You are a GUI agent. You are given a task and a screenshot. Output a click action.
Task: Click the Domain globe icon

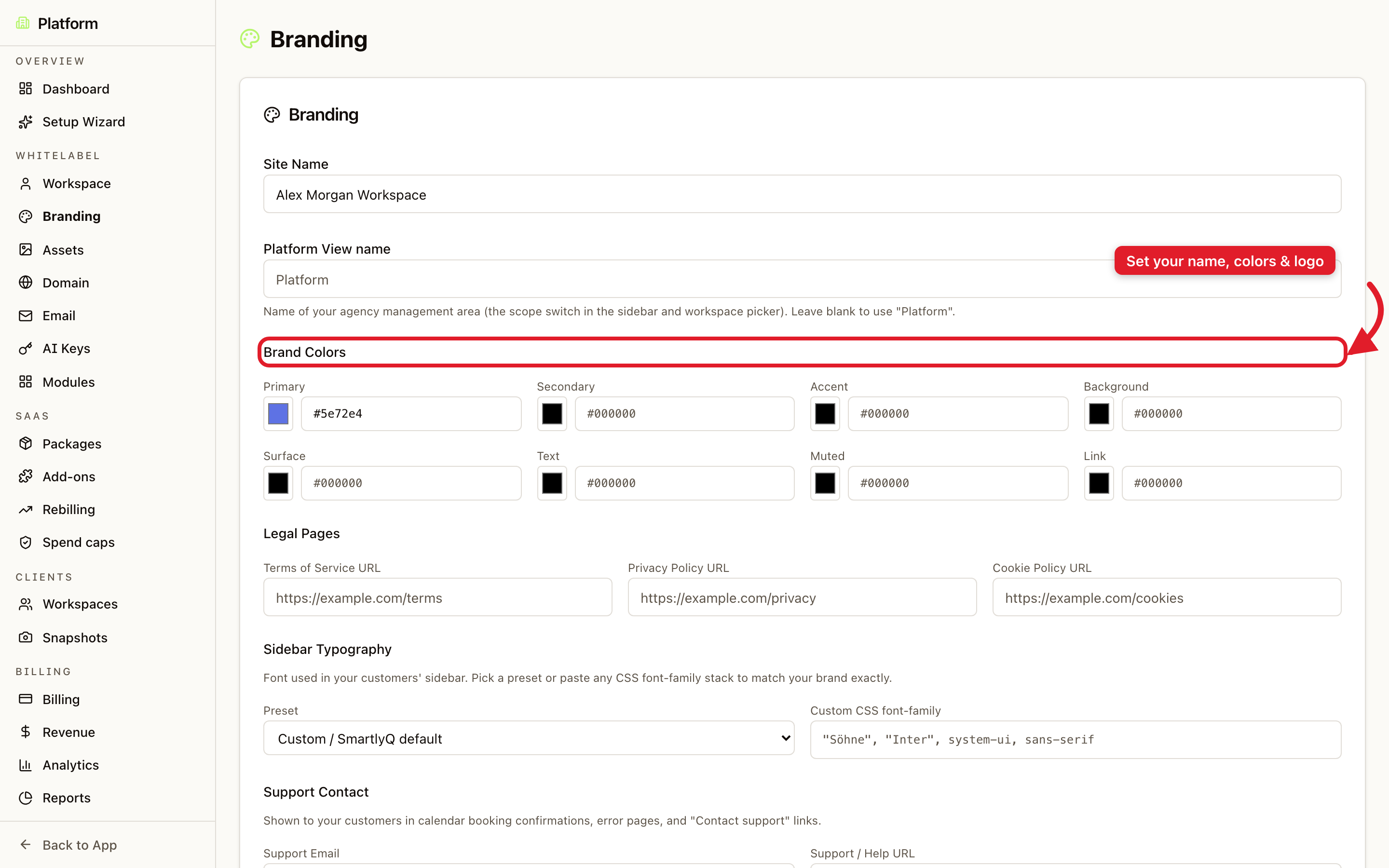[25, 283]
